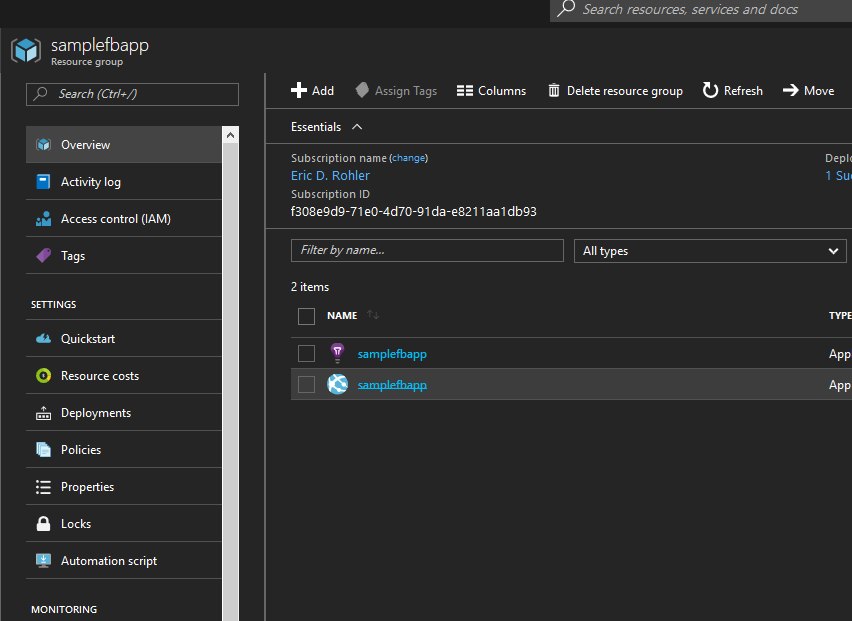This screenshot has width=852, height=621.
Task: Click the Quickstart cloud icon
Action: [43, 338]
